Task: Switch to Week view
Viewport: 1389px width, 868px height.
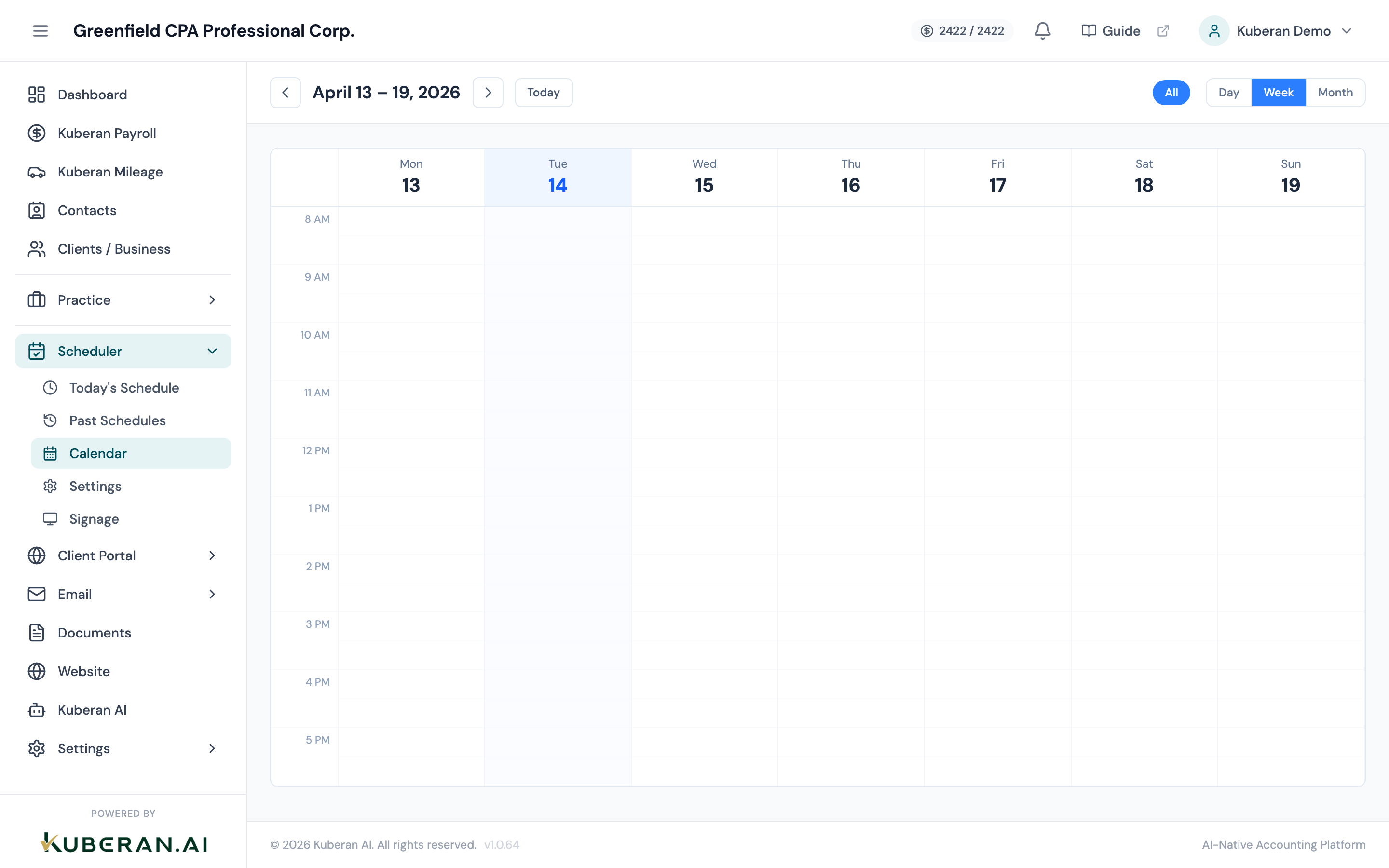Action: coord(1278,93)
